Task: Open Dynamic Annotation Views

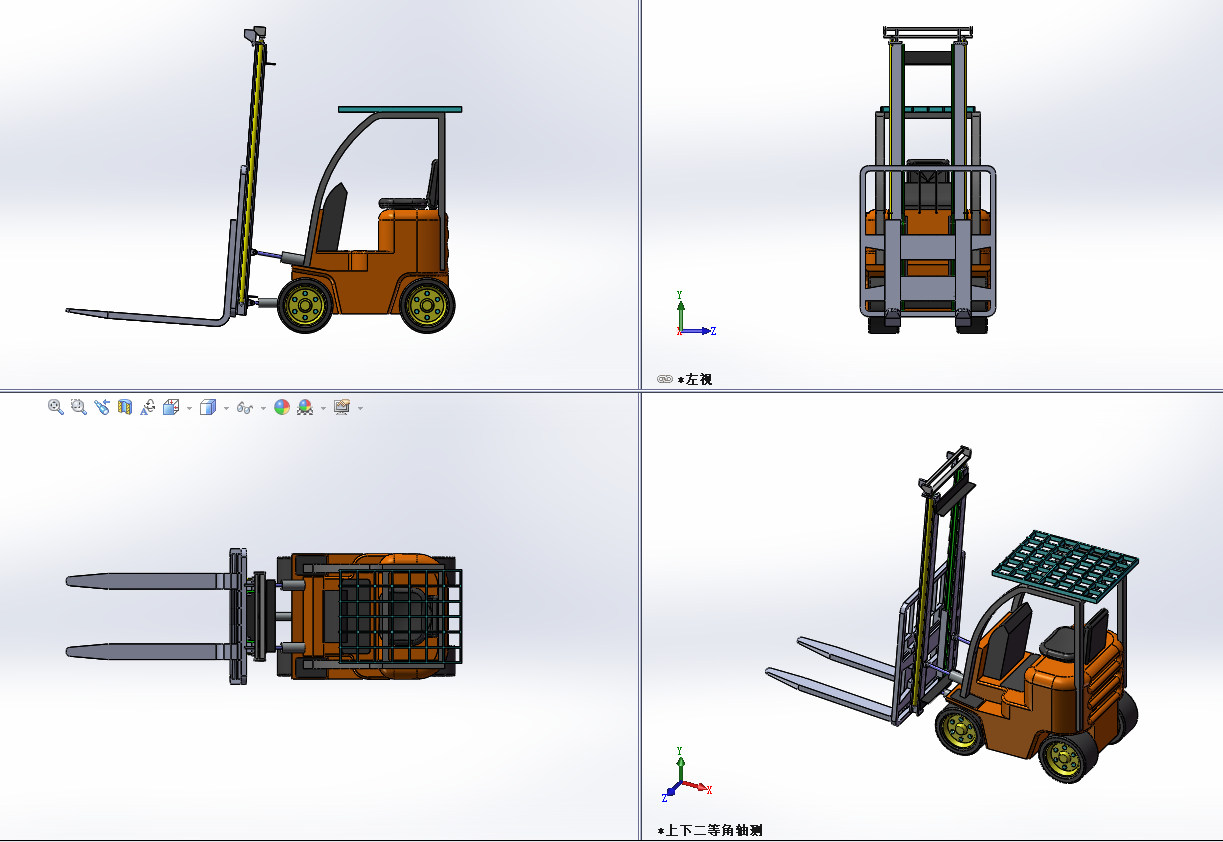Action: point(148,407)
